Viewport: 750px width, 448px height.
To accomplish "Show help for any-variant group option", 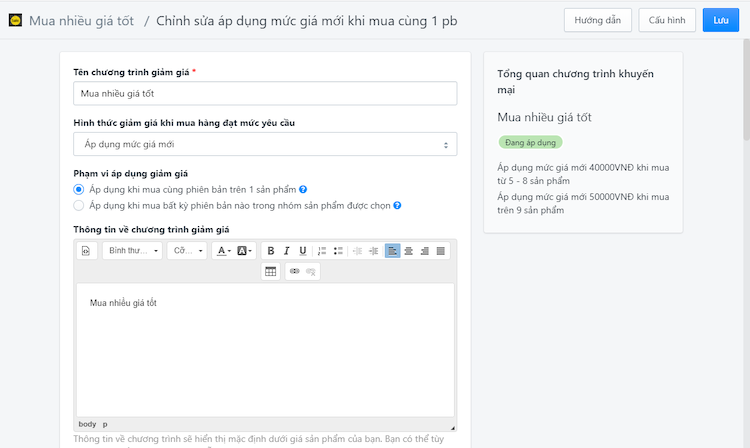I will point(397,206).
